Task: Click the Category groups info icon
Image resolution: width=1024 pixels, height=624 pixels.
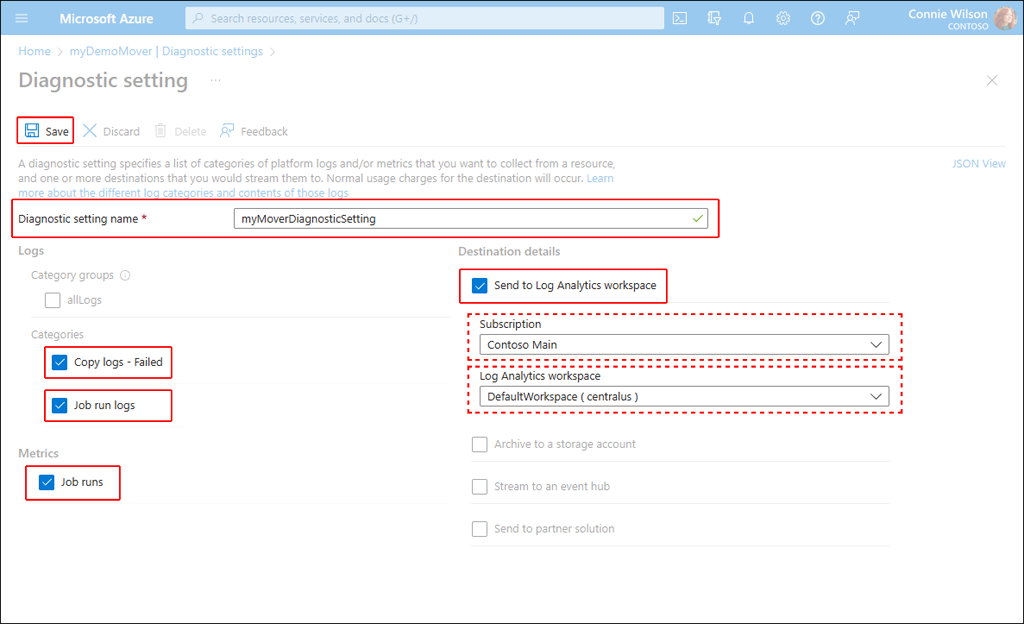Action: pos(125,275)
